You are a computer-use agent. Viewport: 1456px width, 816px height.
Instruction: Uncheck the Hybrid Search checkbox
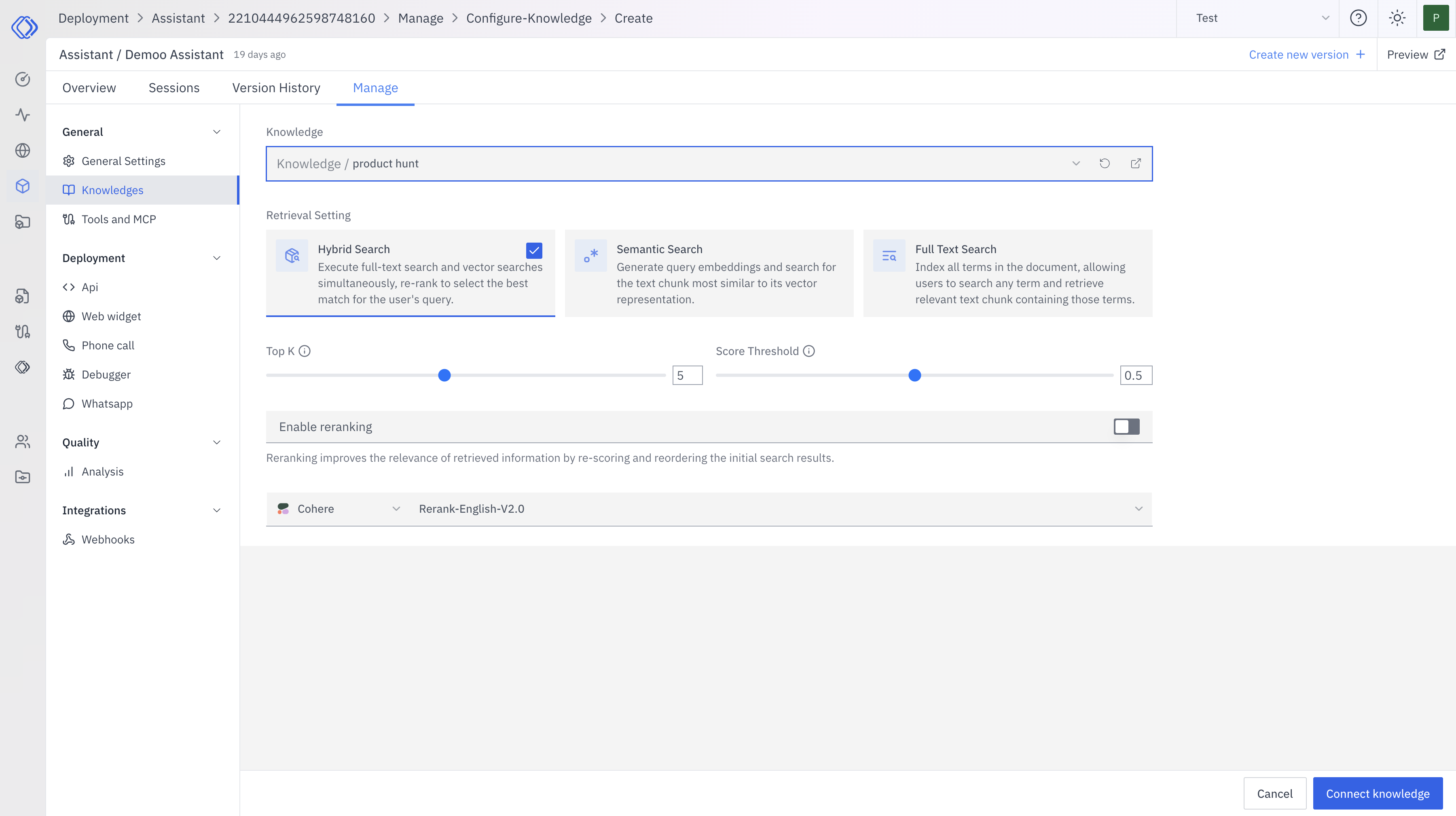pos(533,250)
